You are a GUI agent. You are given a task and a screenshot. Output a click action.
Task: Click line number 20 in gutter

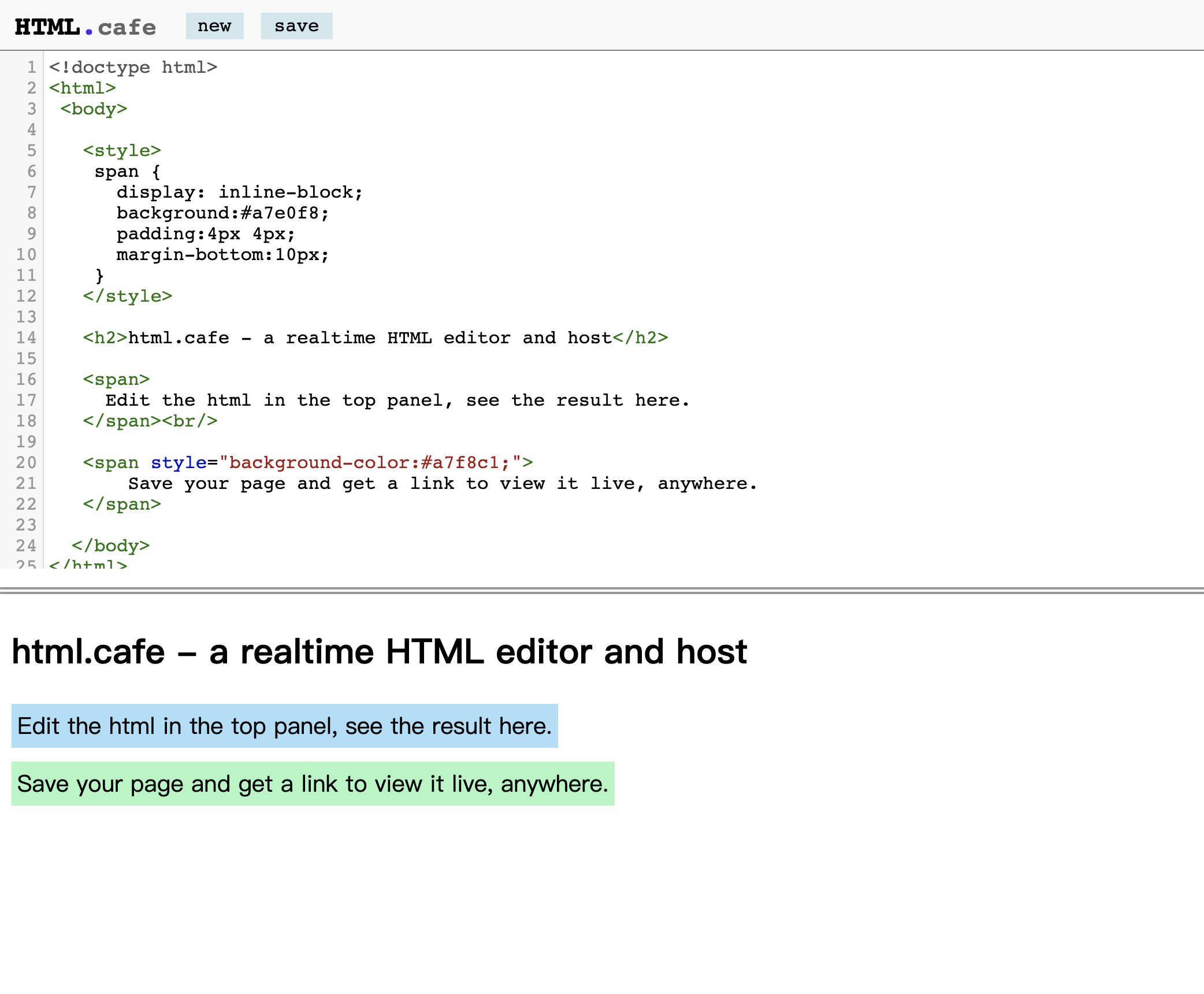(x=26, y=463)
